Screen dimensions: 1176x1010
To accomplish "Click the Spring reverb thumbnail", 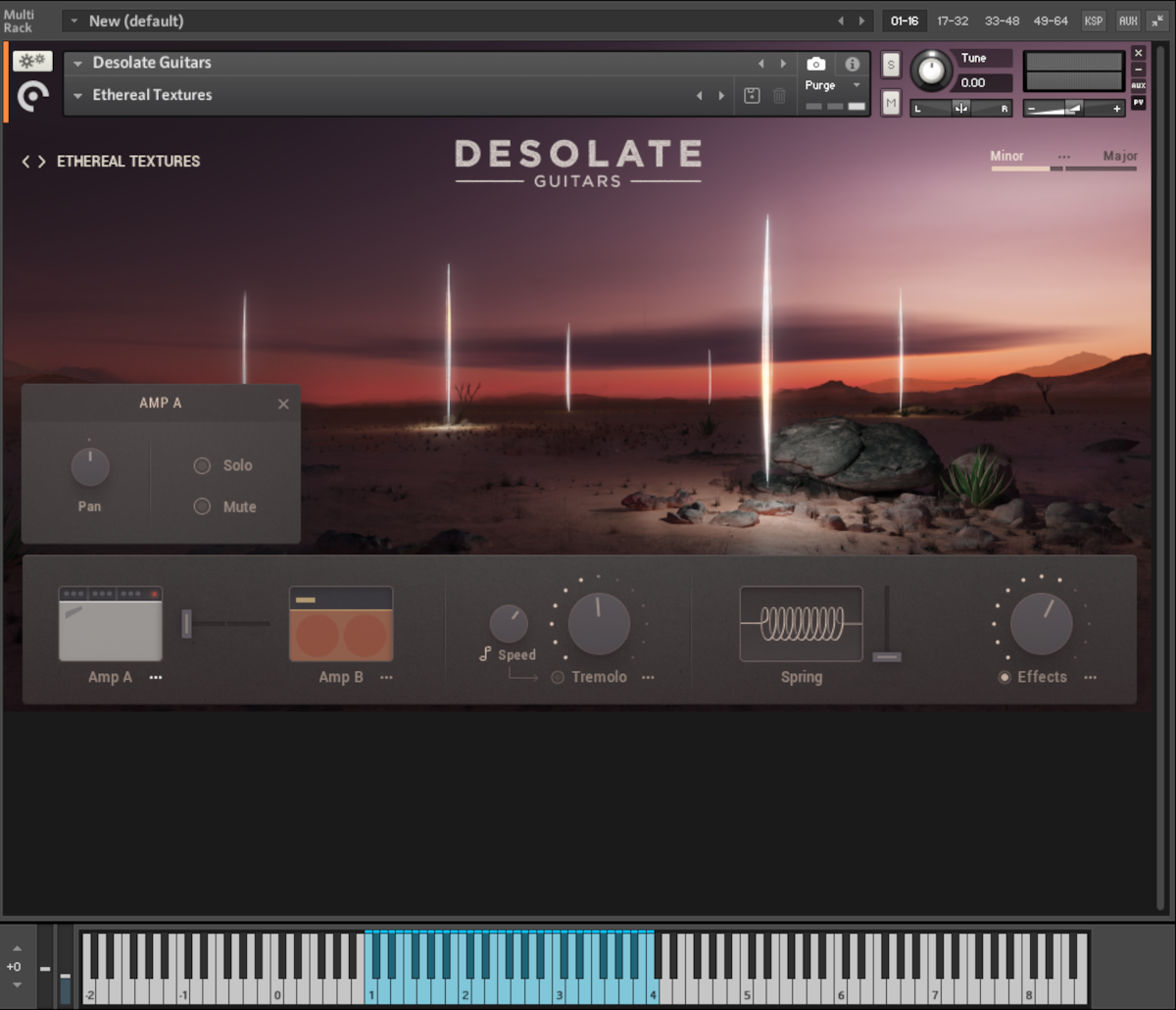I will 802,624.
